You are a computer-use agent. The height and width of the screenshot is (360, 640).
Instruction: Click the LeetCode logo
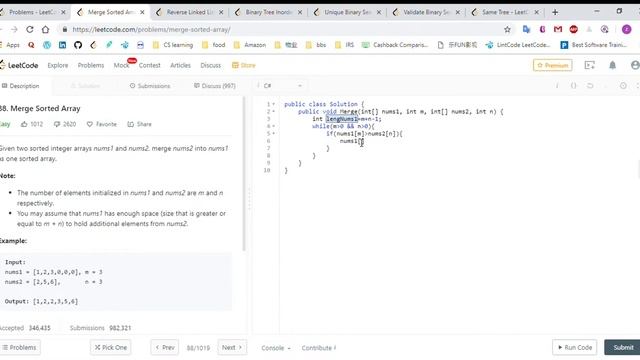click(19, 65)
